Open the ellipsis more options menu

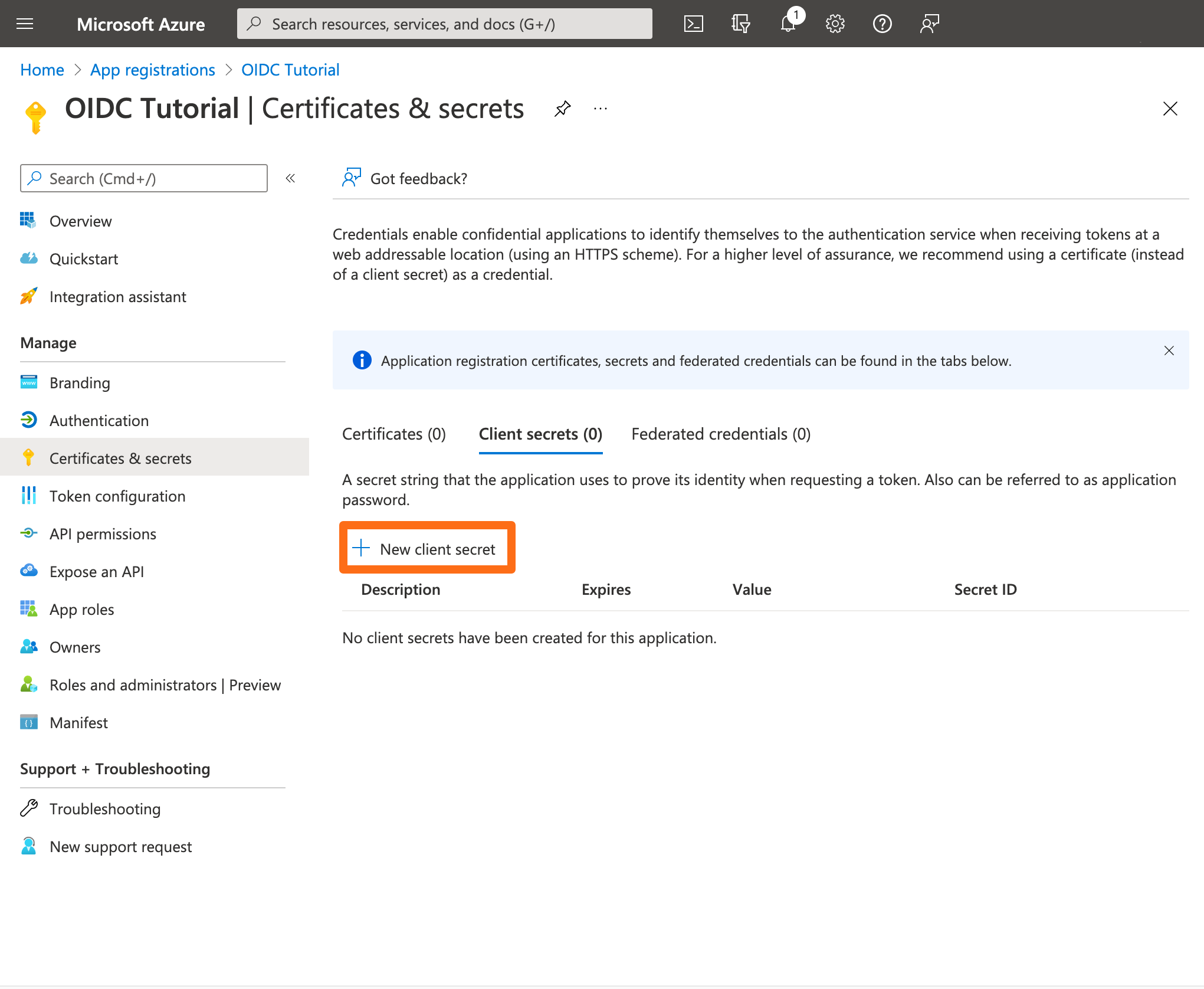pyautogui.click(x=601, y=109)
